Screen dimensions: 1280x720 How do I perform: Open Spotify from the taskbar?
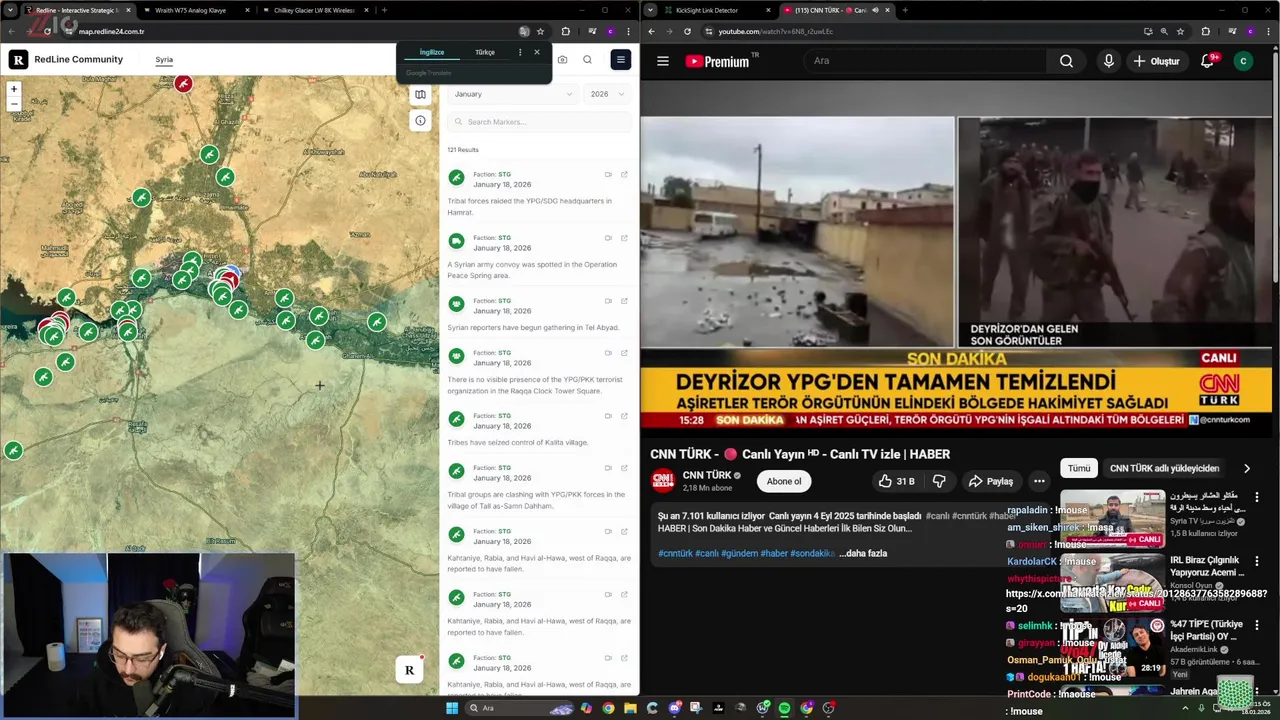pos(784,708)
